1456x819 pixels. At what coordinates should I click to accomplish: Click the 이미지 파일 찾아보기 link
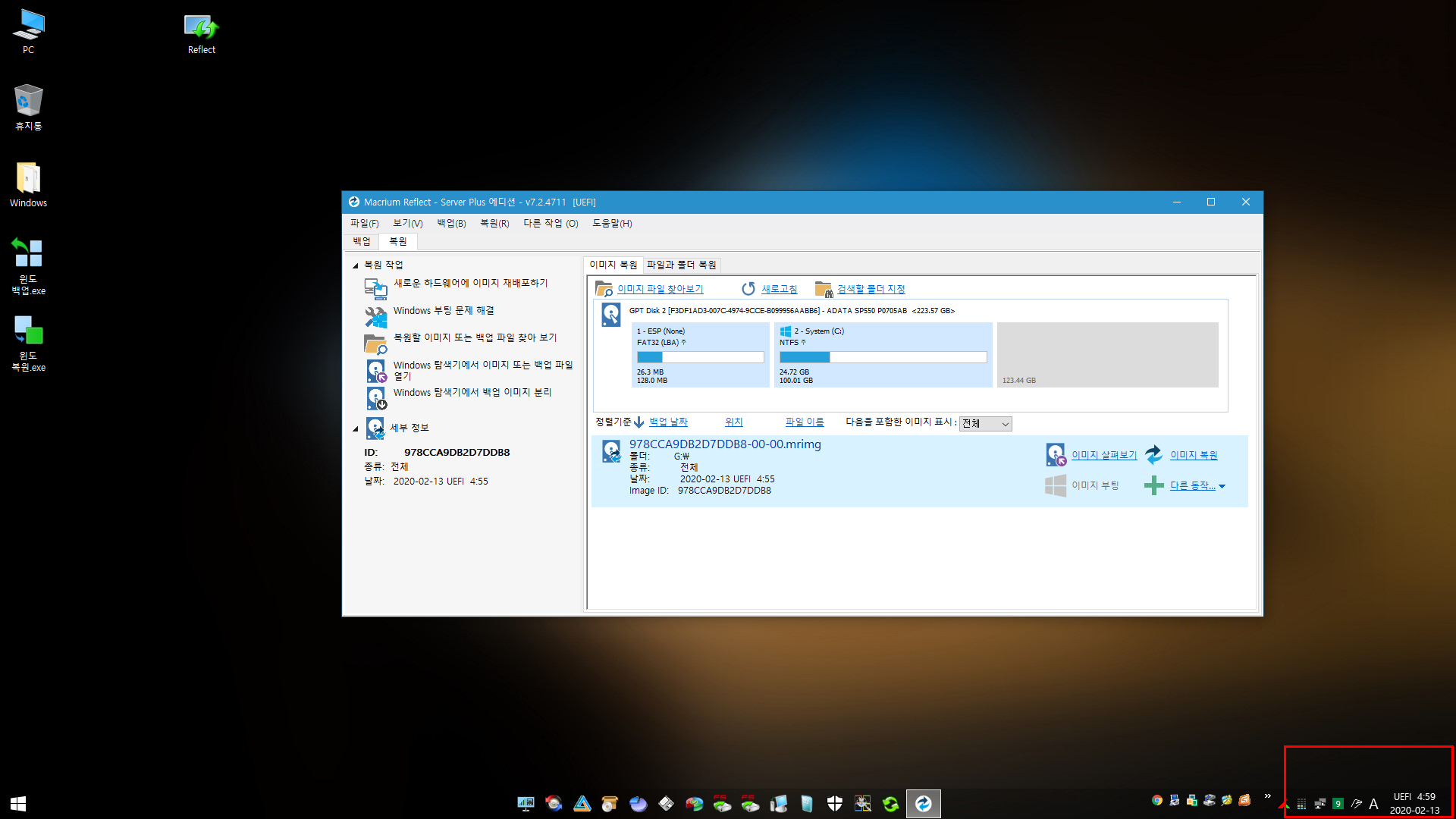click(660, 289)
